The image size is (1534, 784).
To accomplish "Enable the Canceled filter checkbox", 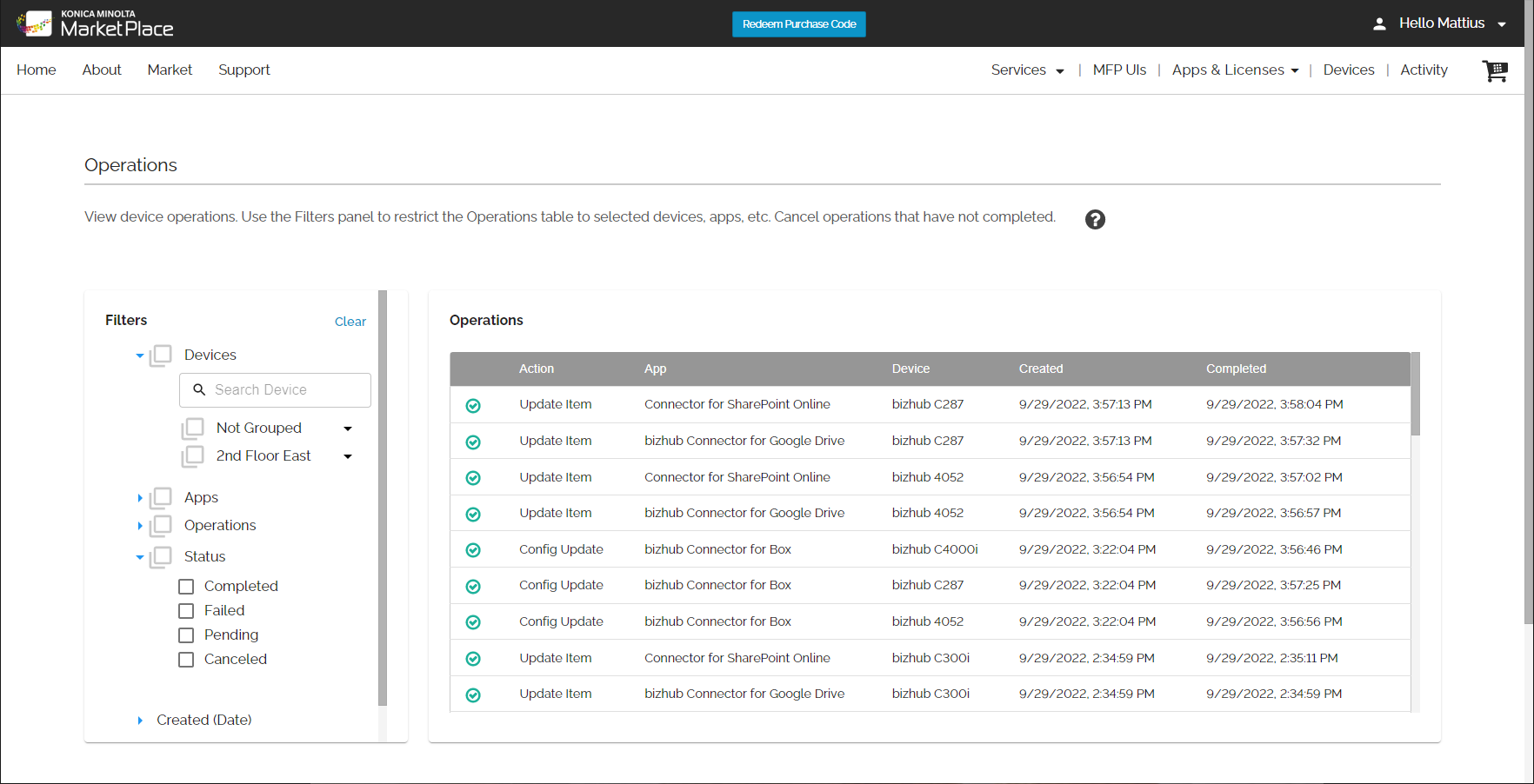I will click(x=185, y=659).
